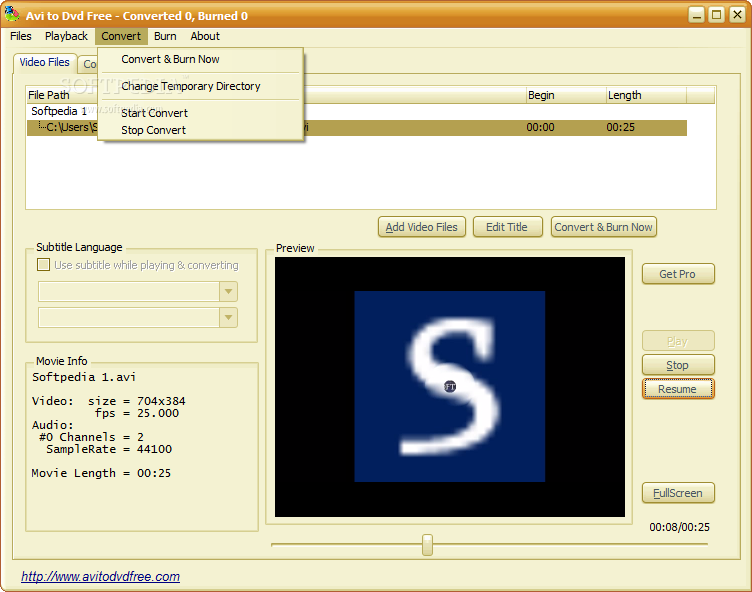Click the Get Pro button
The height and width of the screenshot is (592, 752).
tap(678, 274)
